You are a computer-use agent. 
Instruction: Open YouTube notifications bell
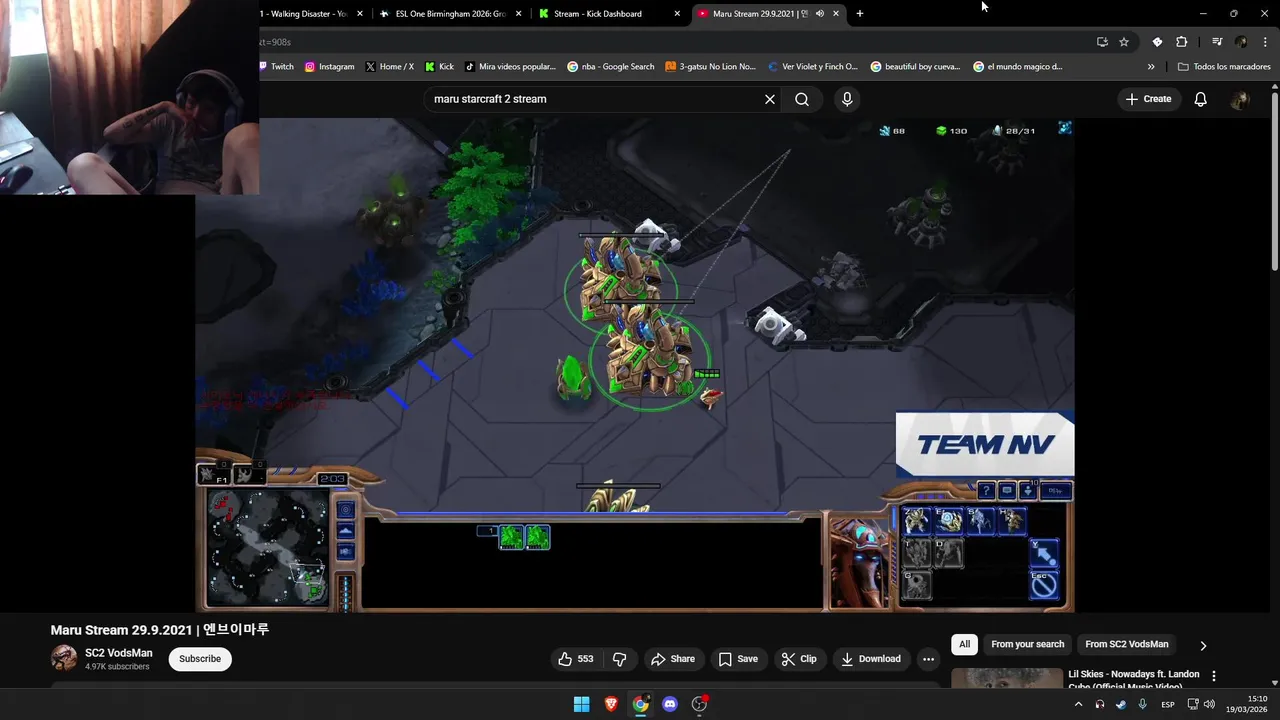(x=1200, y=99)
